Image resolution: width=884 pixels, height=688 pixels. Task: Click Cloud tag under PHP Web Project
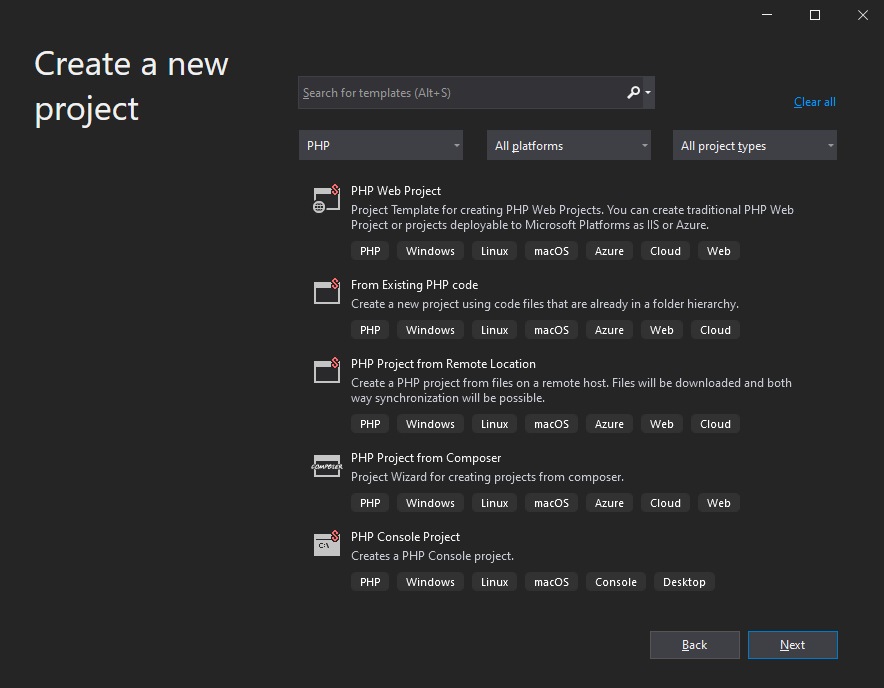(x=665, y=251)
